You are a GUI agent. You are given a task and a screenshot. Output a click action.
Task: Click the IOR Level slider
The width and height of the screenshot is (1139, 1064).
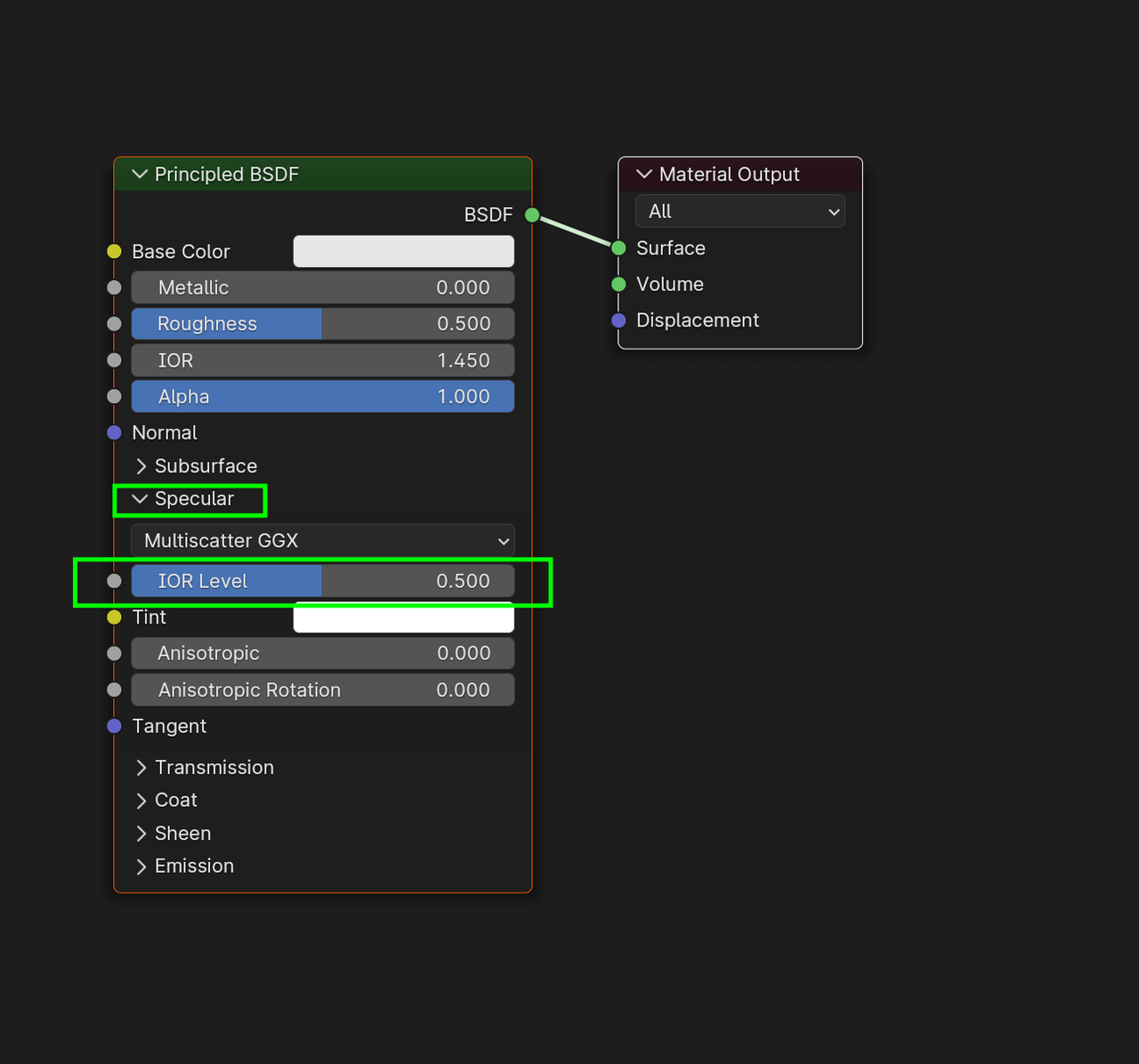pyautogui.click(x=323, y=581)
